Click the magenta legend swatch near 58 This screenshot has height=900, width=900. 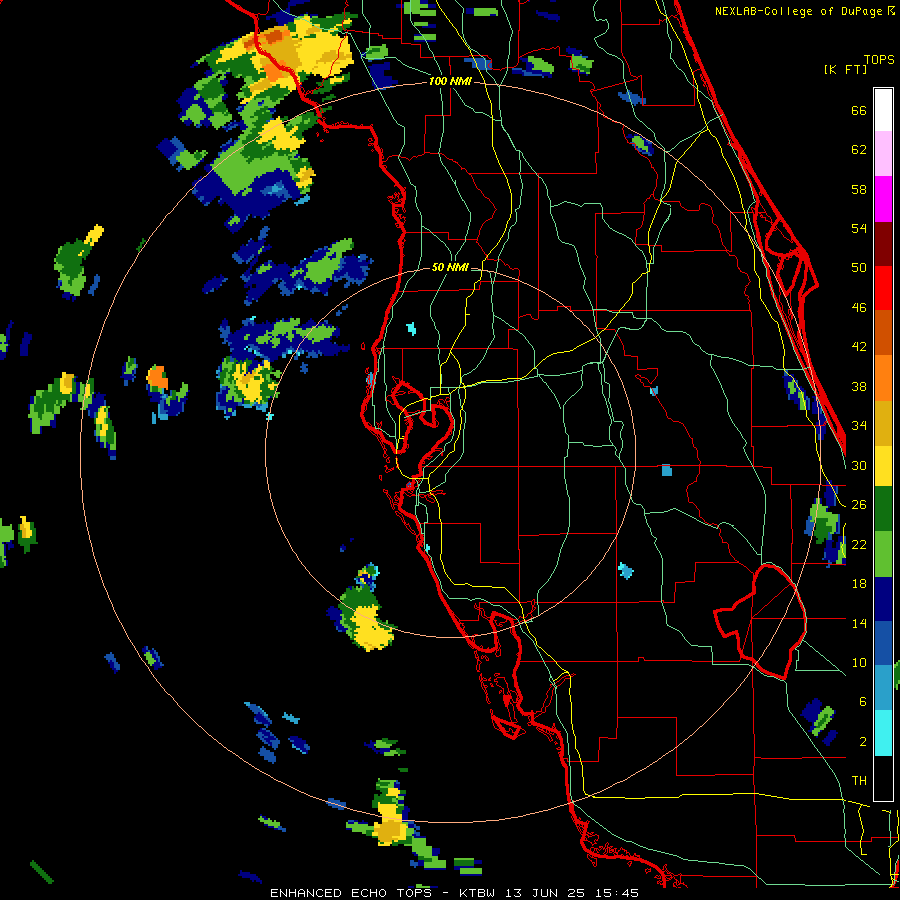click(883, 199)
